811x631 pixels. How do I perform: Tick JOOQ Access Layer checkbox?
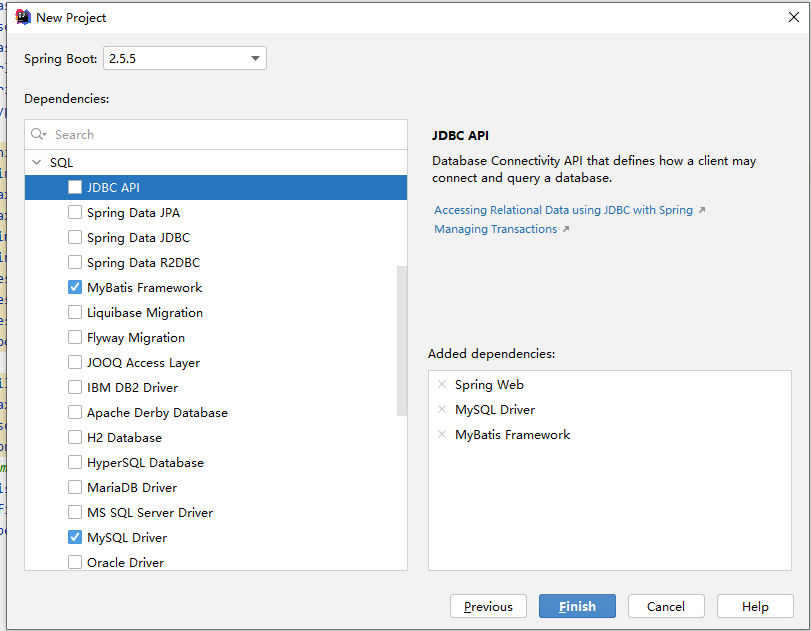click(x=75, y=362)
